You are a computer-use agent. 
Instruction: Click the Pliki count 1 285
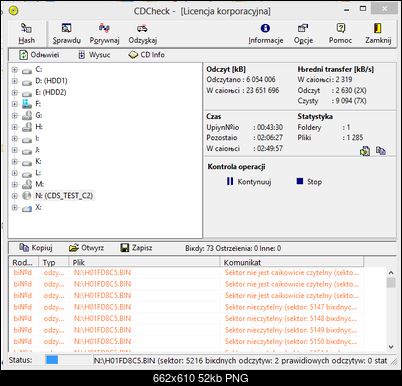[355, 137]
